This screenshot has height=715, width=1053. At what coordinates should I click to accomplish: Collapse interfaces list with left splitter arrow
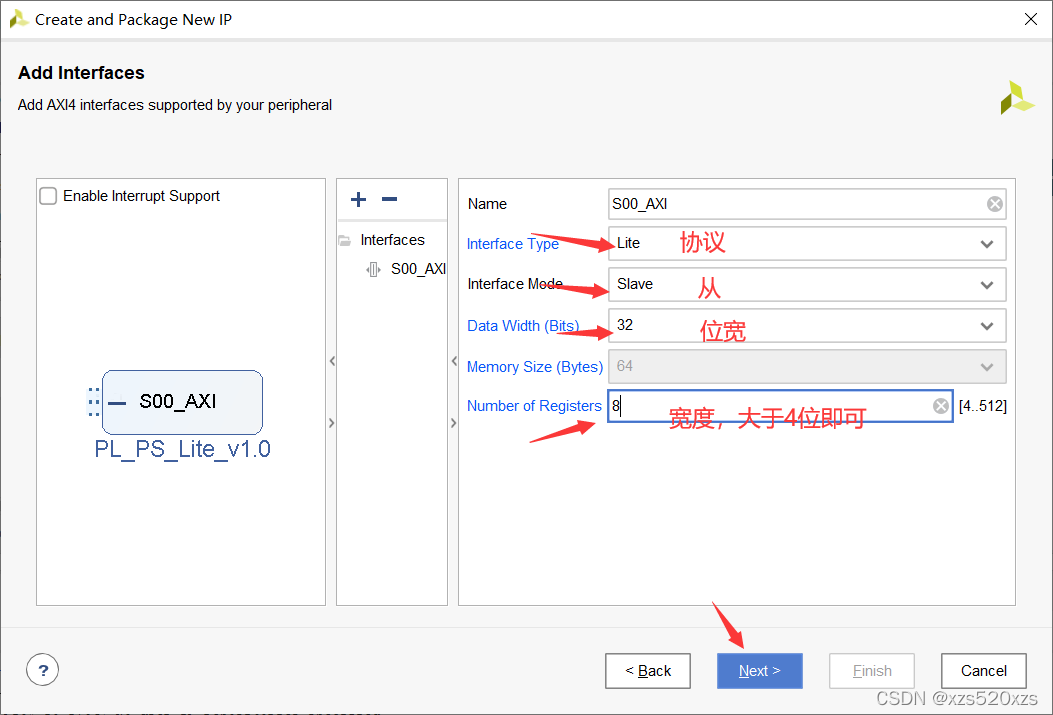[x=454, y=361]
